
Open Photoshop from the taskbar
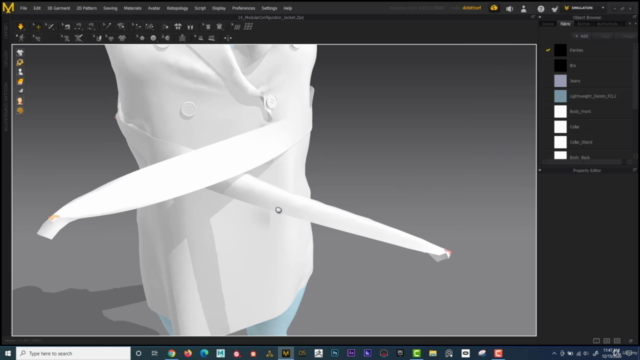tap(335, 353)
